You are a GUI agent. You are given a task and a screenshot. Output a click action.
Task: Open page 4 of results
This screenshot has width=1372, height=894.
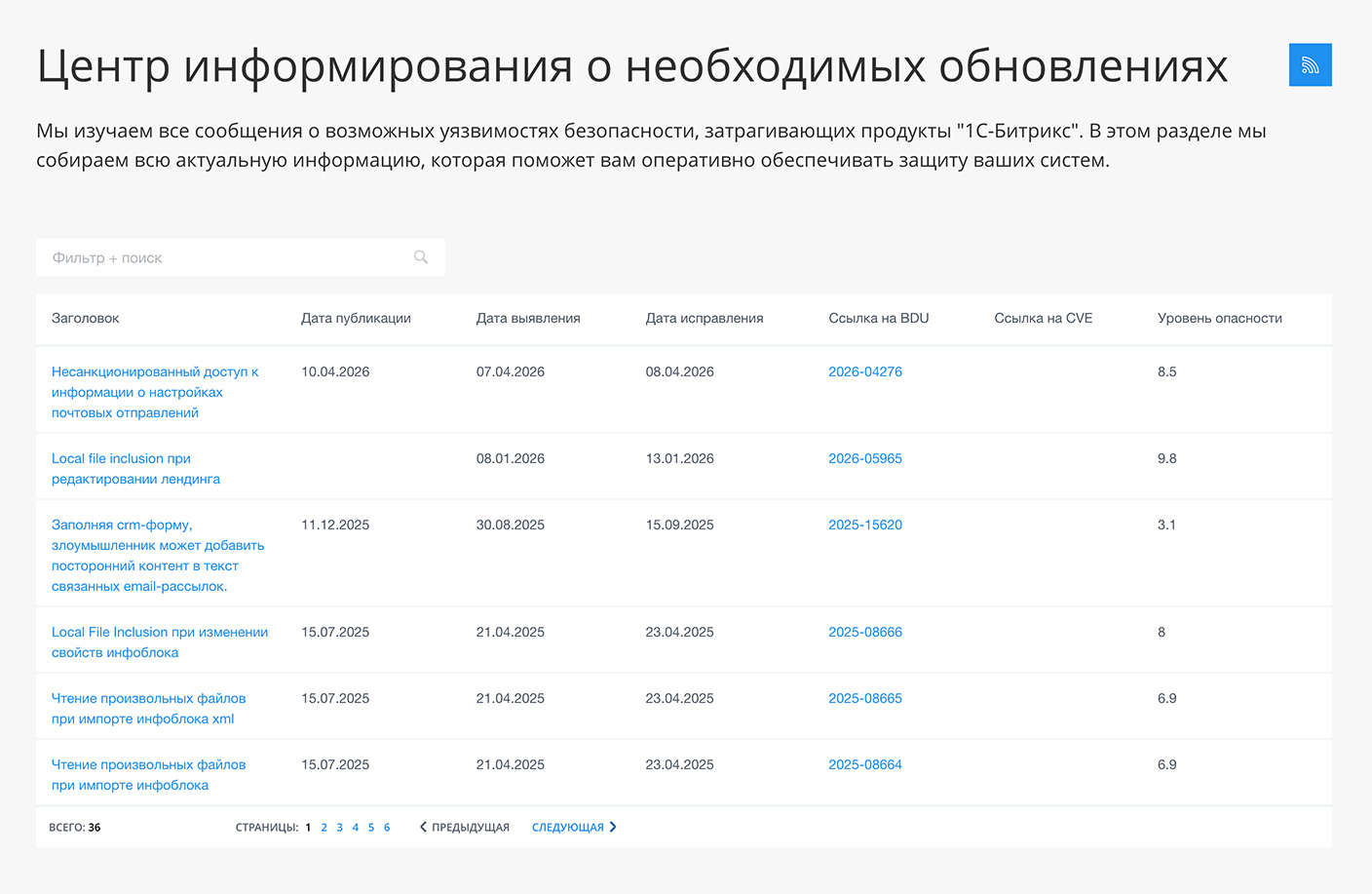point(356,828)
